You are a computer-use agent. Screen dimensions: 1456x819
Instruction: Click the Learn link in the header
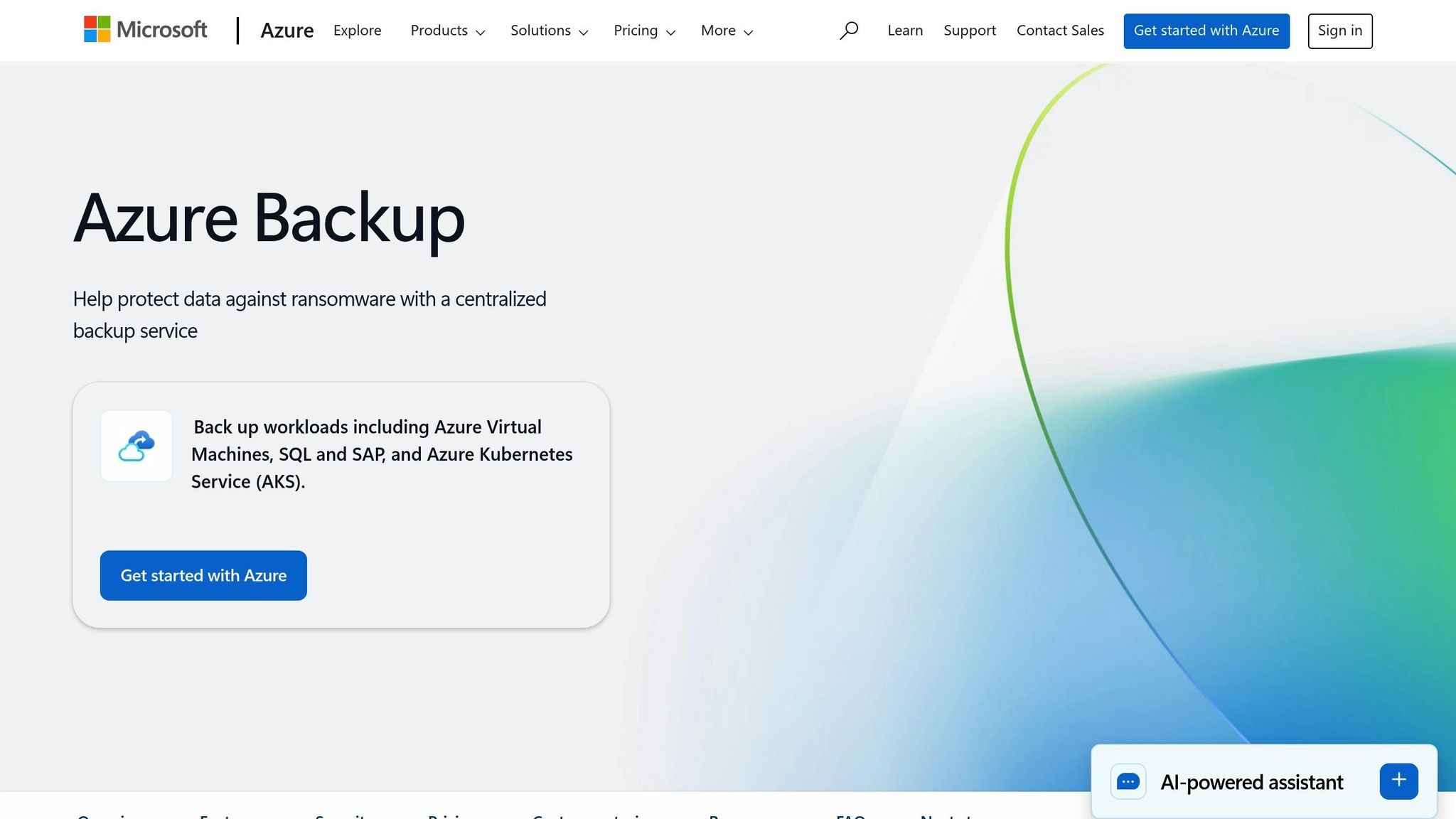click(x=904, y=31)
